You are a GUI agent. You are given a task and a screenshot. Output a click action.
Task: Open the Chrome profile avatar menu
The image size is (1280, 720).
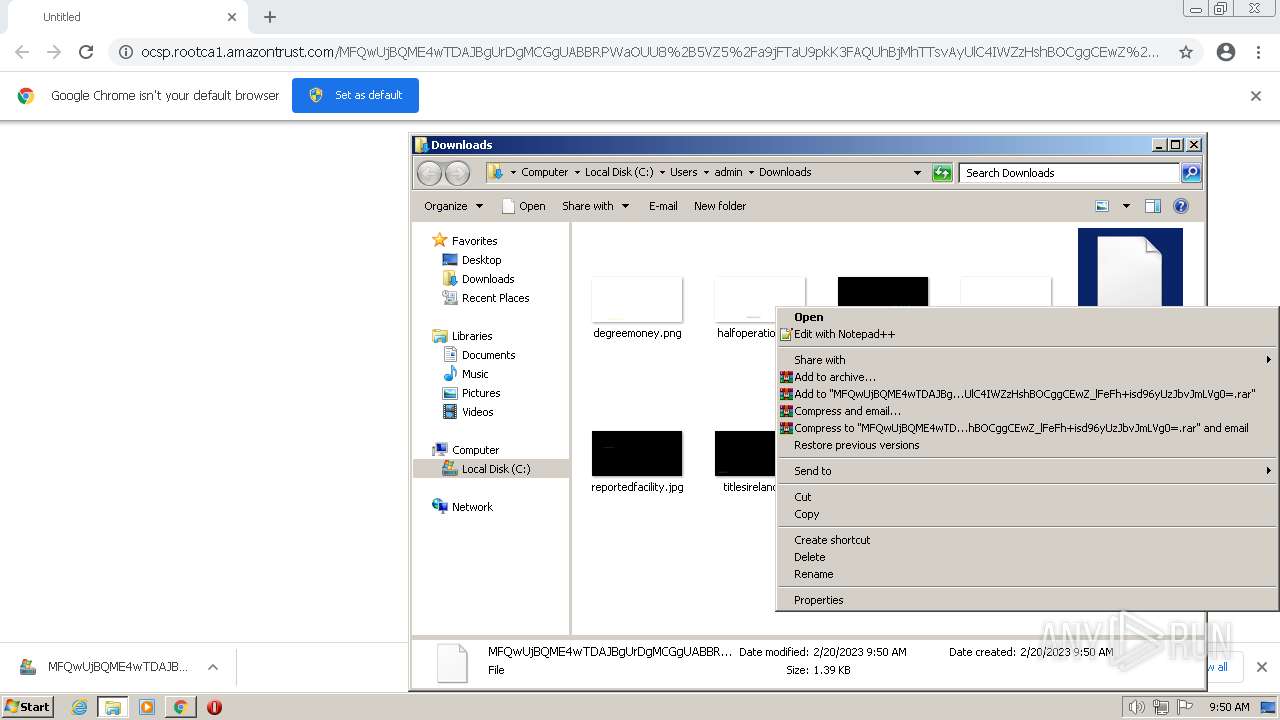pos(1226,52)
